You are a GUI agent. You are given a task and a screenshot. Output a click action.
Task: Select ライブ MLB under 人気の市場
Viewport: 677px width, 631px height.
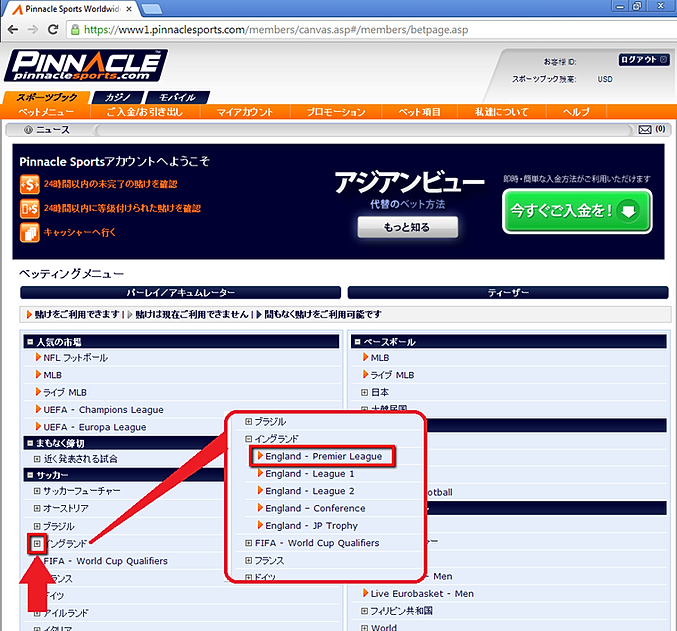pos(65,392)
